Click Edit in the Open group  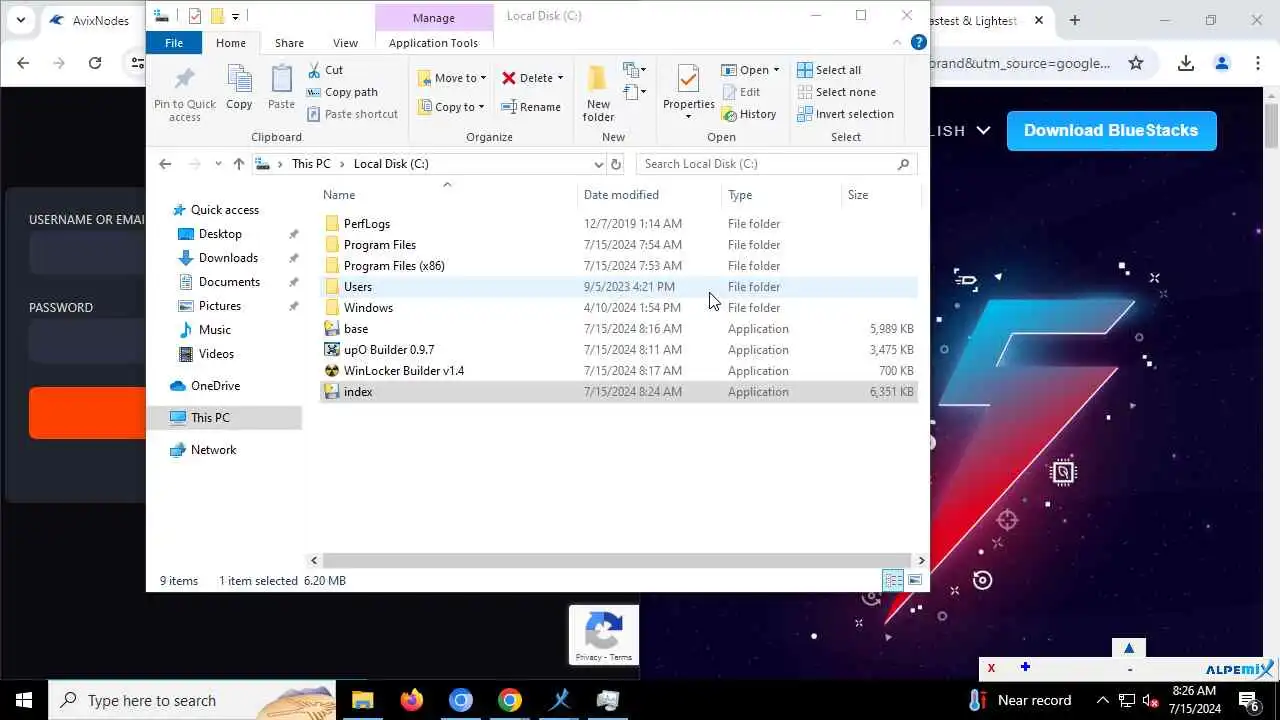[741, 92]
